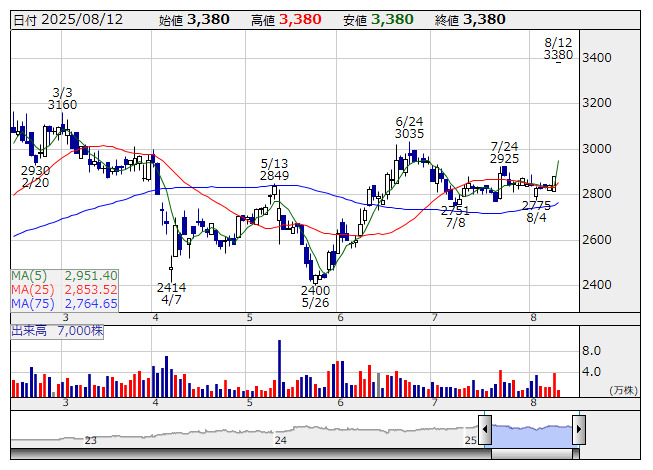Click the 4.0 volume axis label
The image size is (653, 470).
pyautogui.click(x=591, y=372)
